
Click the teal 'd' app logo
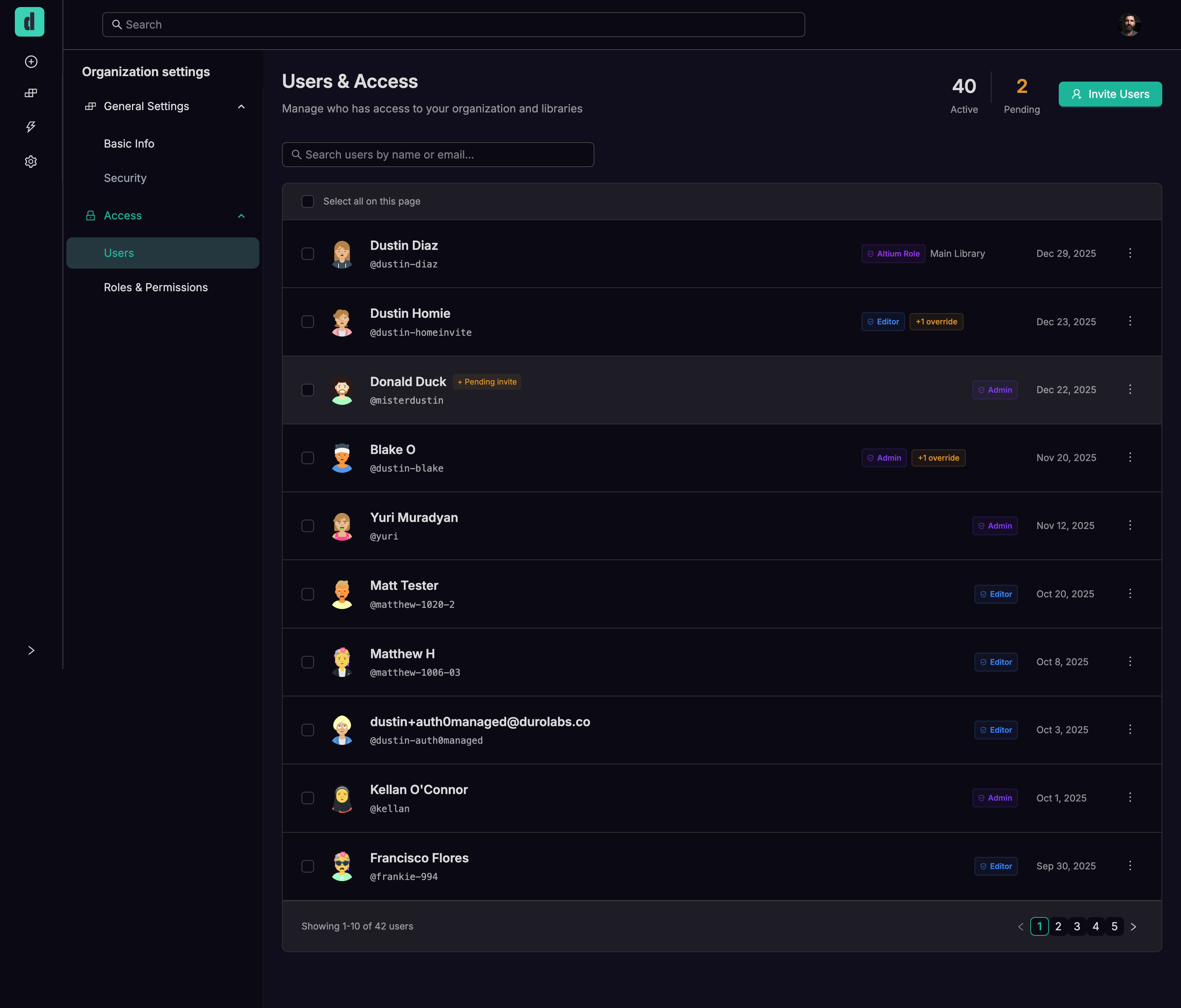30,22
